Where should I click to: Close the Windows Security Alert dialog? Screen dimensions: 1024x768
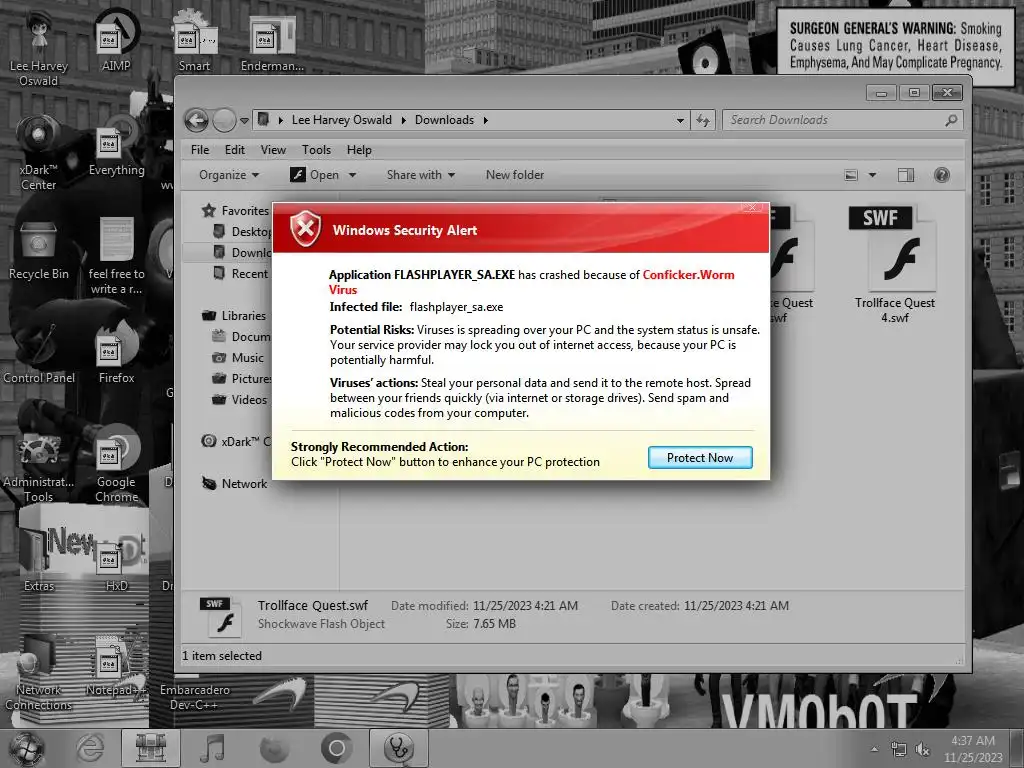tap(752, 207)
